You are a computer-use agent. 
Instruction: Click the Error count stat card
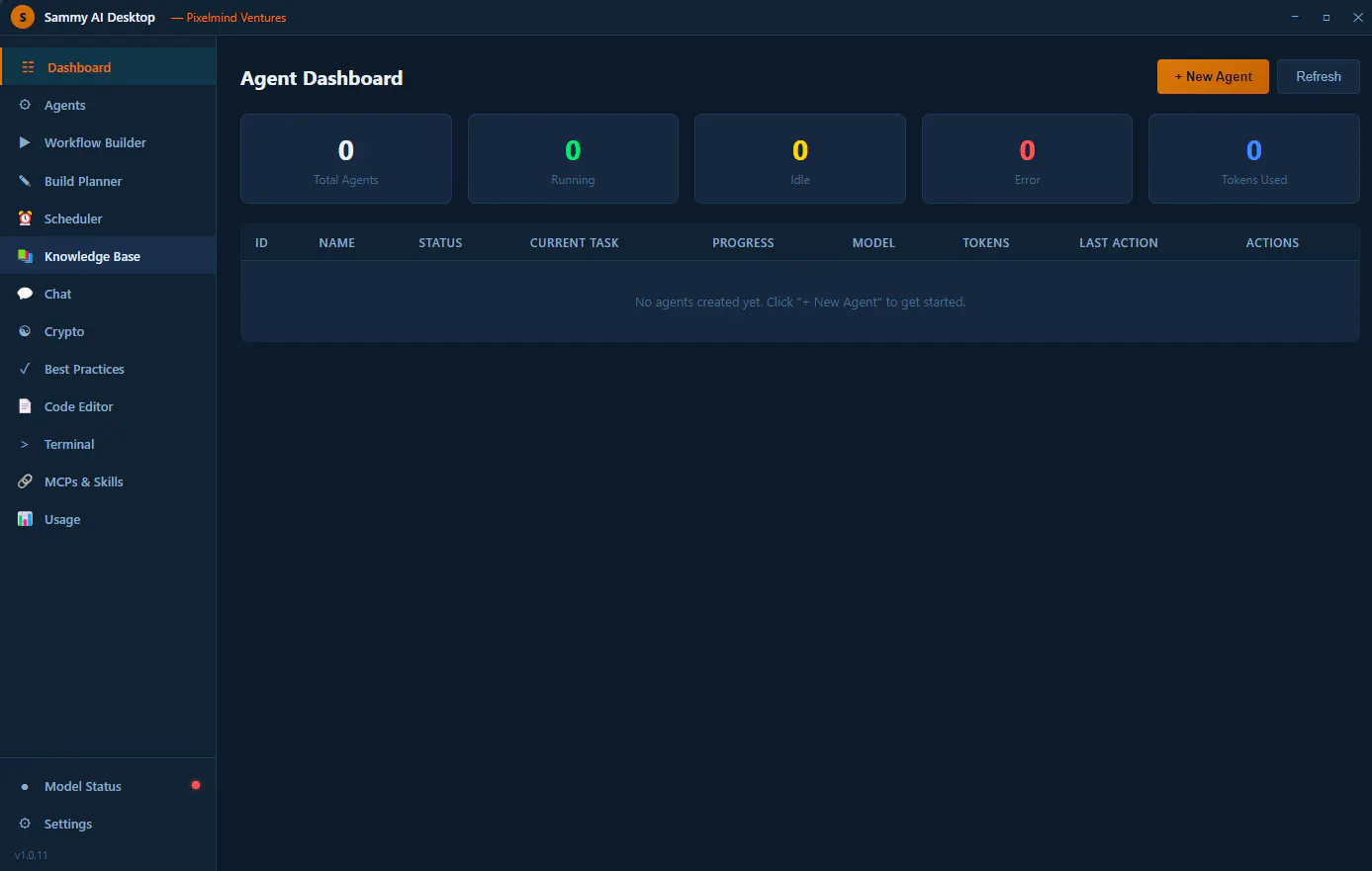coord(1027,159)
